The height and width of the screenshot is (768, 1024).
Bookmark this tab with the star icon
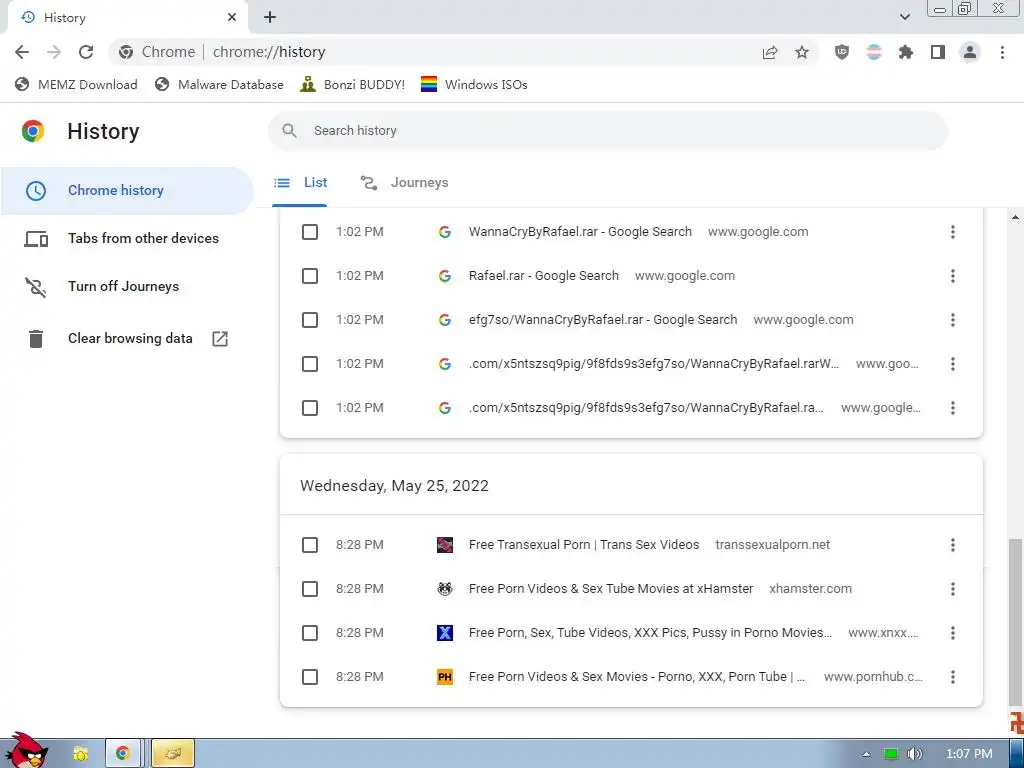pyautogui.click(x=802, y=52)
